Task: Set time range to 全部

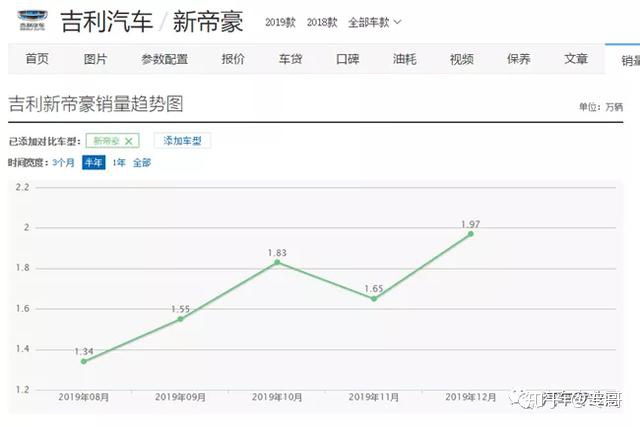Action: pyautogui.click(x=142, y=162)
